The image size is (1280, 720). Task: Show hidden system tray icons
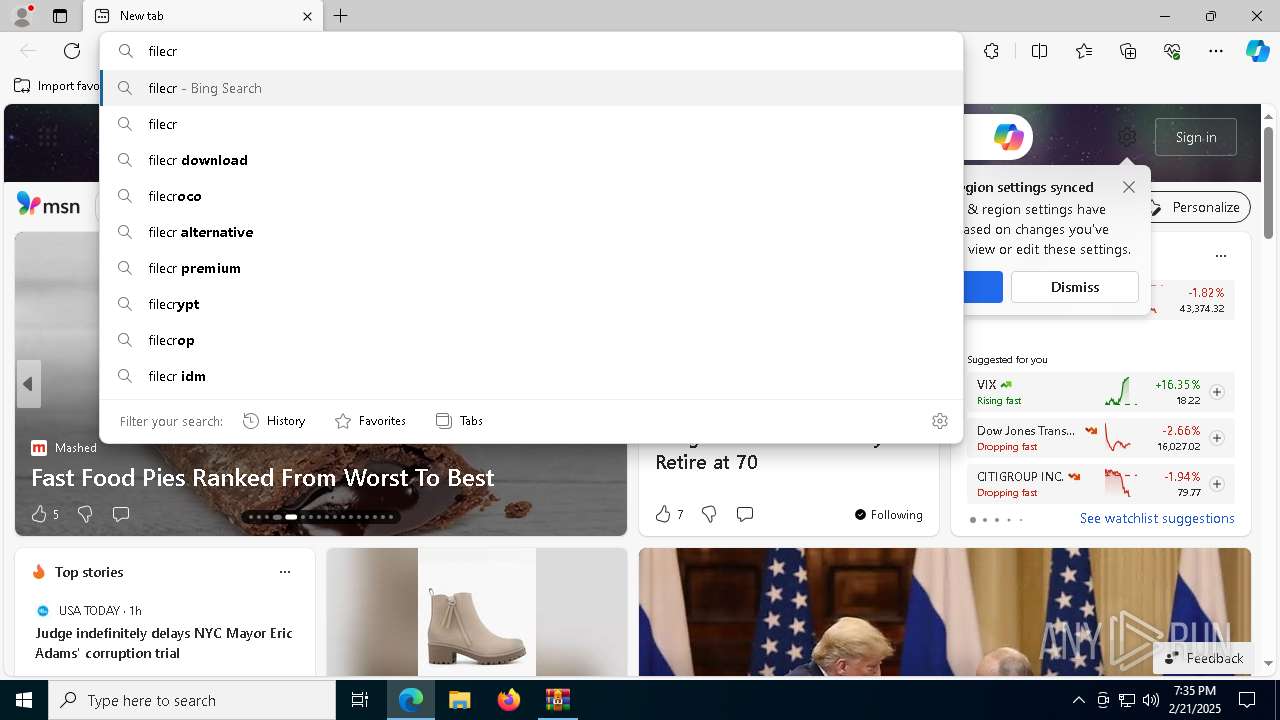pyautogui.click(x=1078, y=701)
